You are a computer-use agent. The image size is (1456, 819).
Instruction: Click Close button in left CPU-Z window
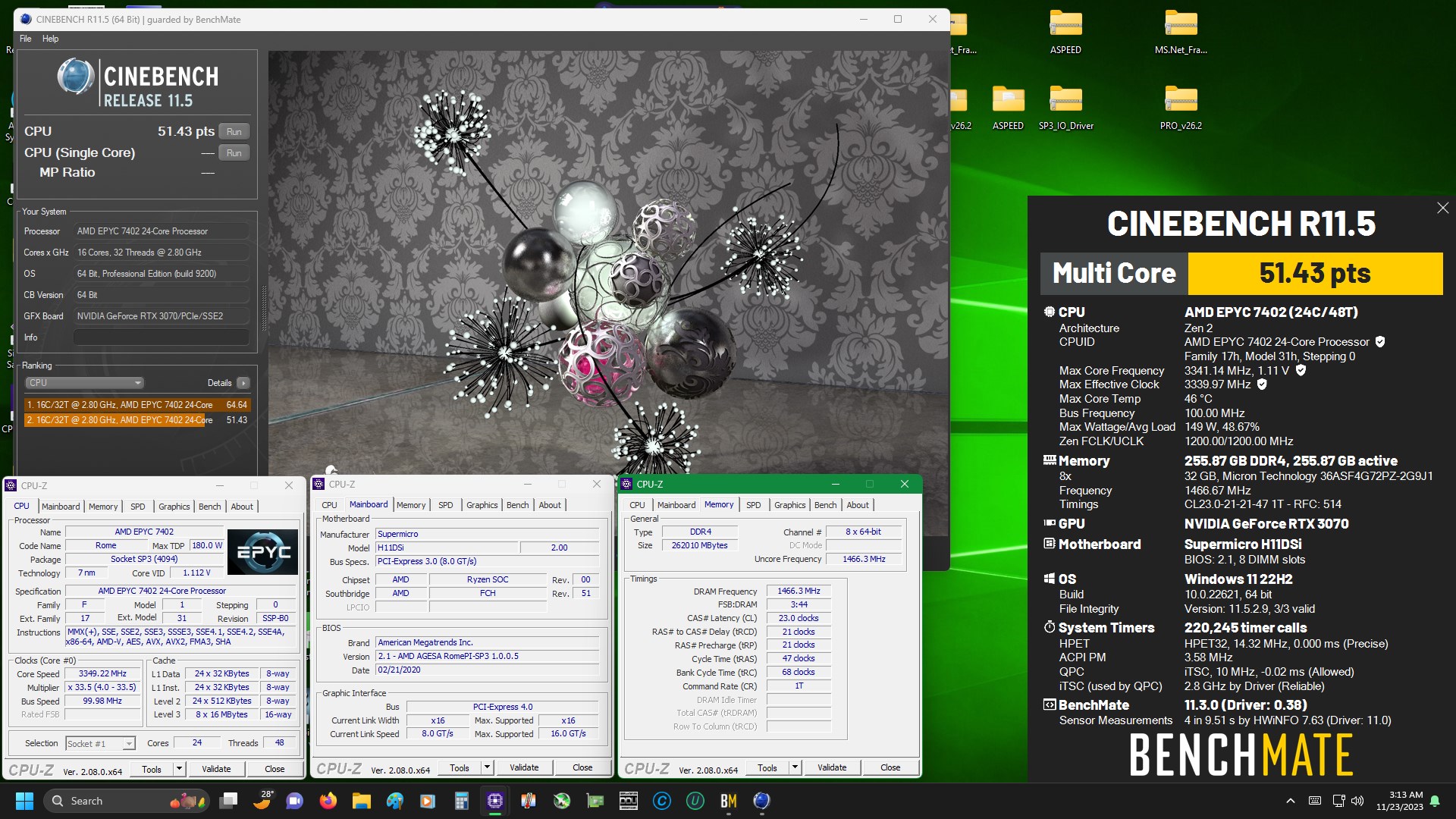[x=275, y=769]
